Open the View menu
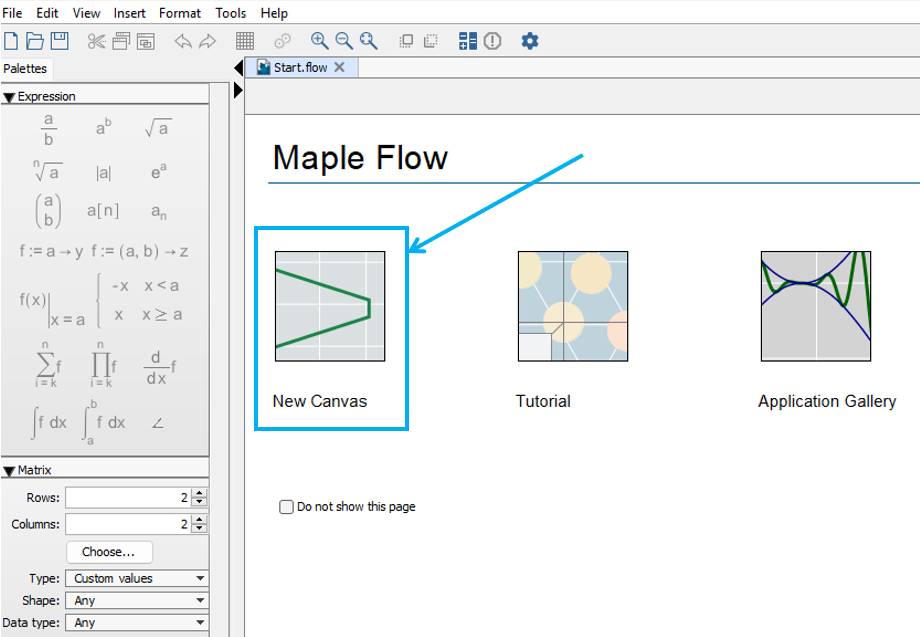The width and height of the screenshot is (920, 637). (86, 13)
